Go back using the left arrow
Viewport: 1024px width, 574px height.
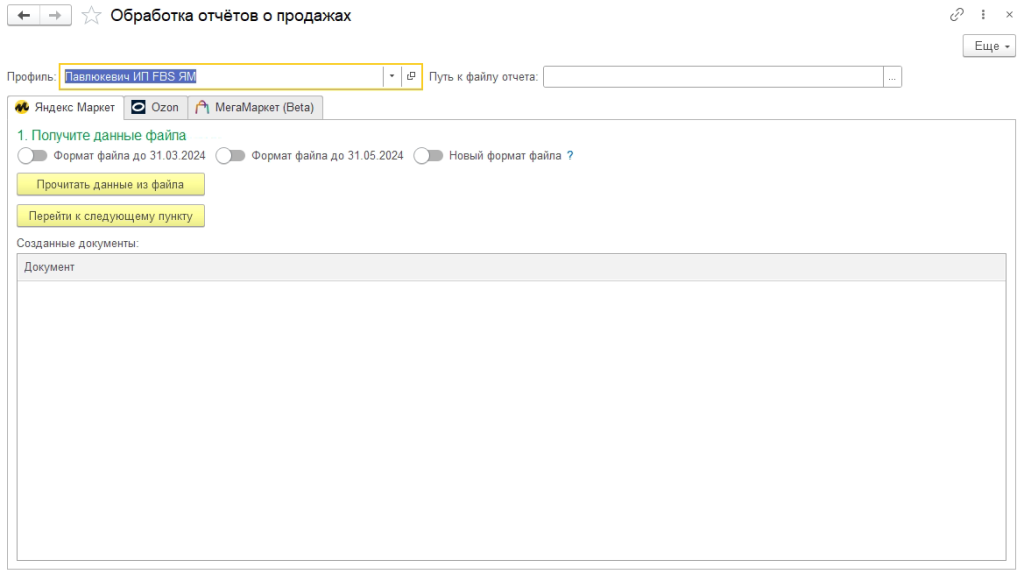tap(24, 15)
